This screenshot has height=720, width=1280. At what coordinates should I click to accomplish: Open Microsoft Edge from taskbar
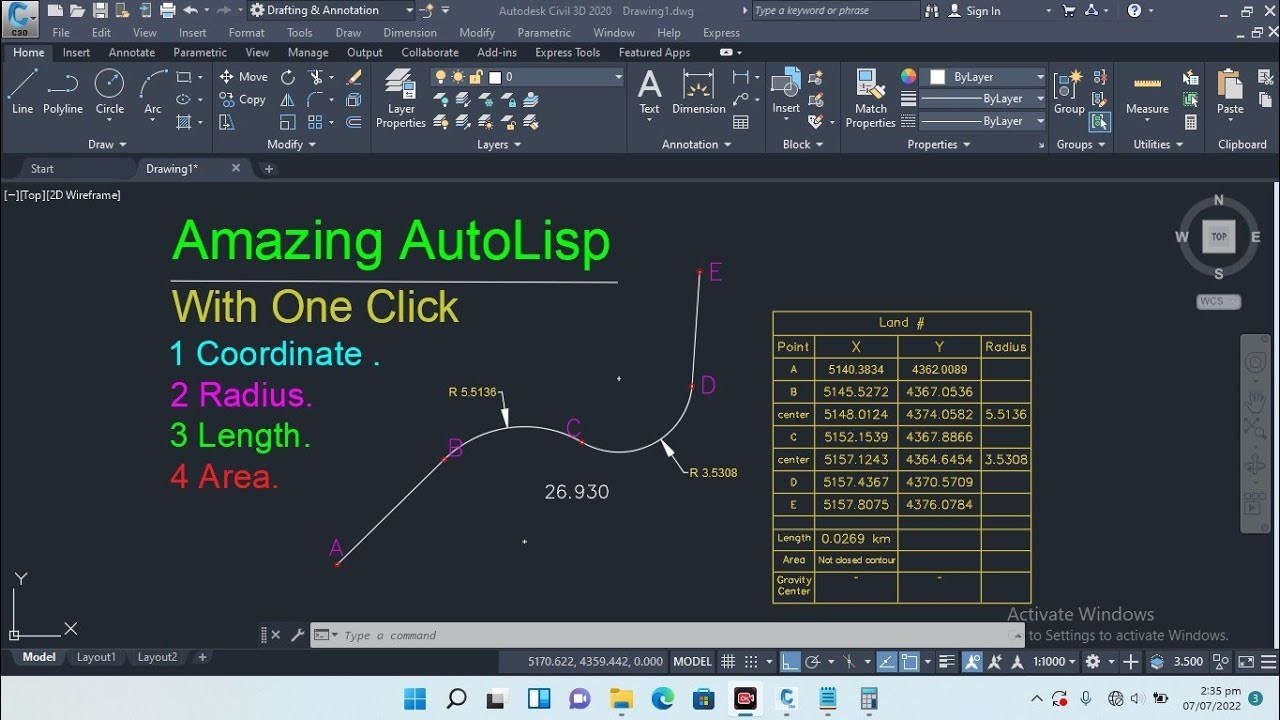662,698
